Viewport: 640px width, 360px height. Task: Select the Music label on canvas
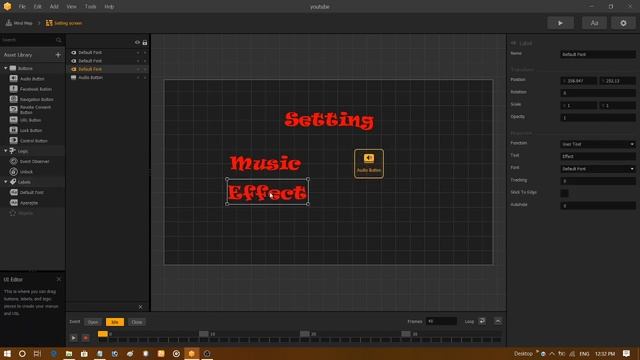pos(265,163)
